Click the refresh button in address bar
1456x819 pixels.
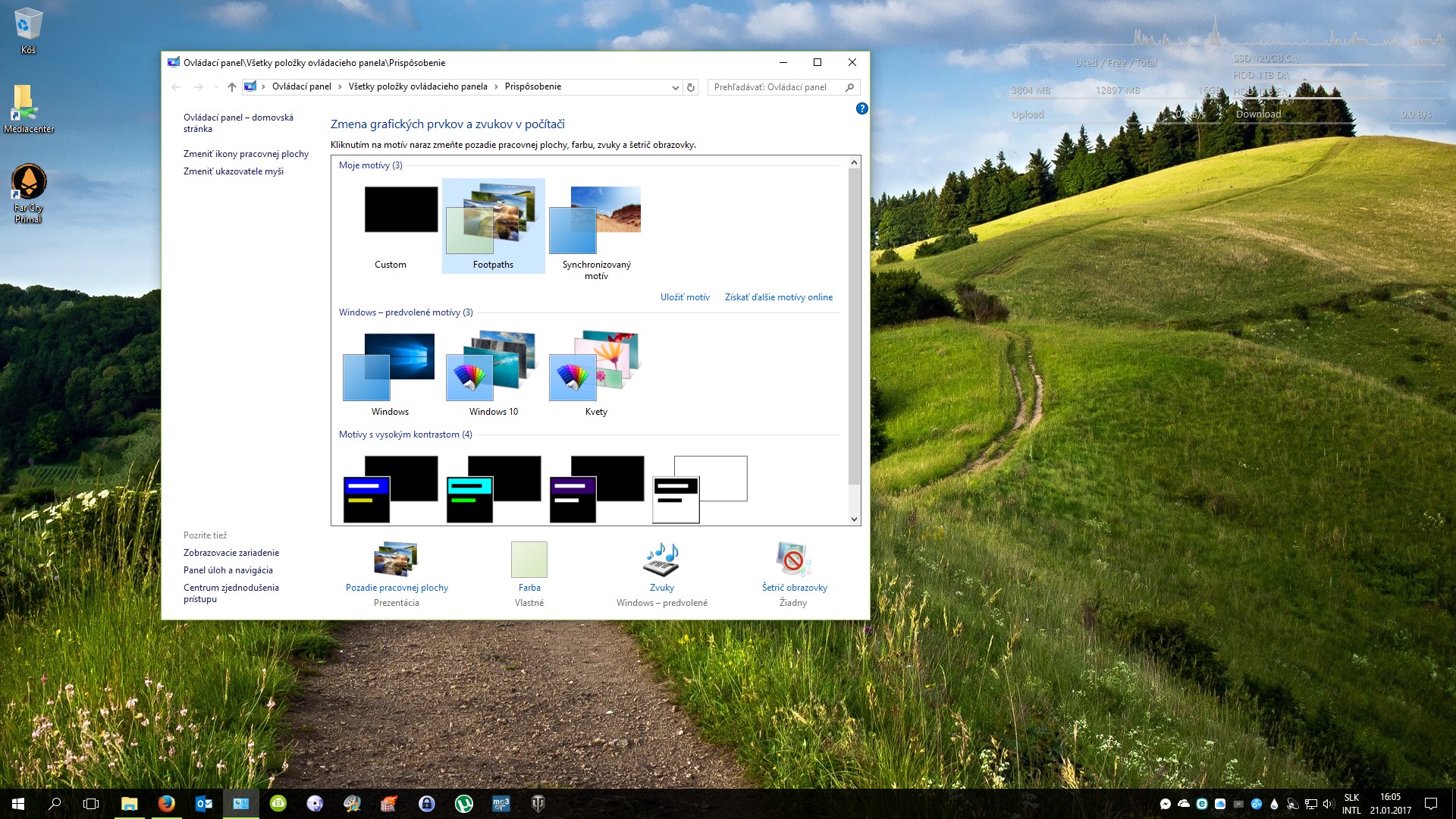point(691,87)
